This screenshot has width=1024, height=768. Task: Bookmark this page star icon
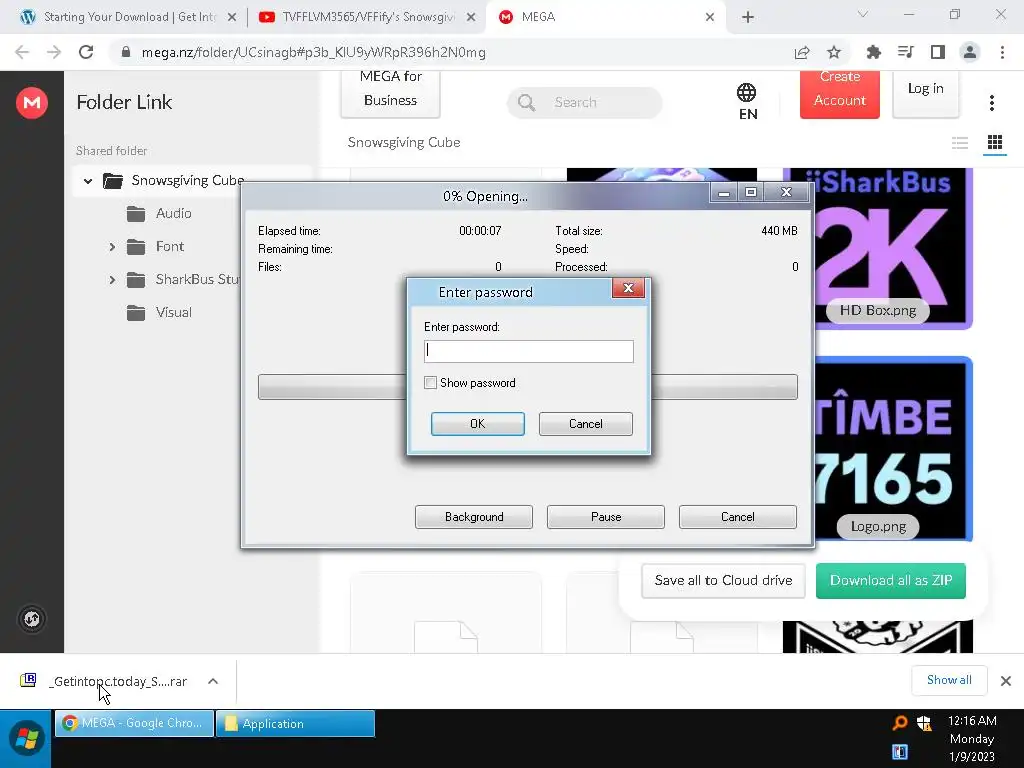834,52
